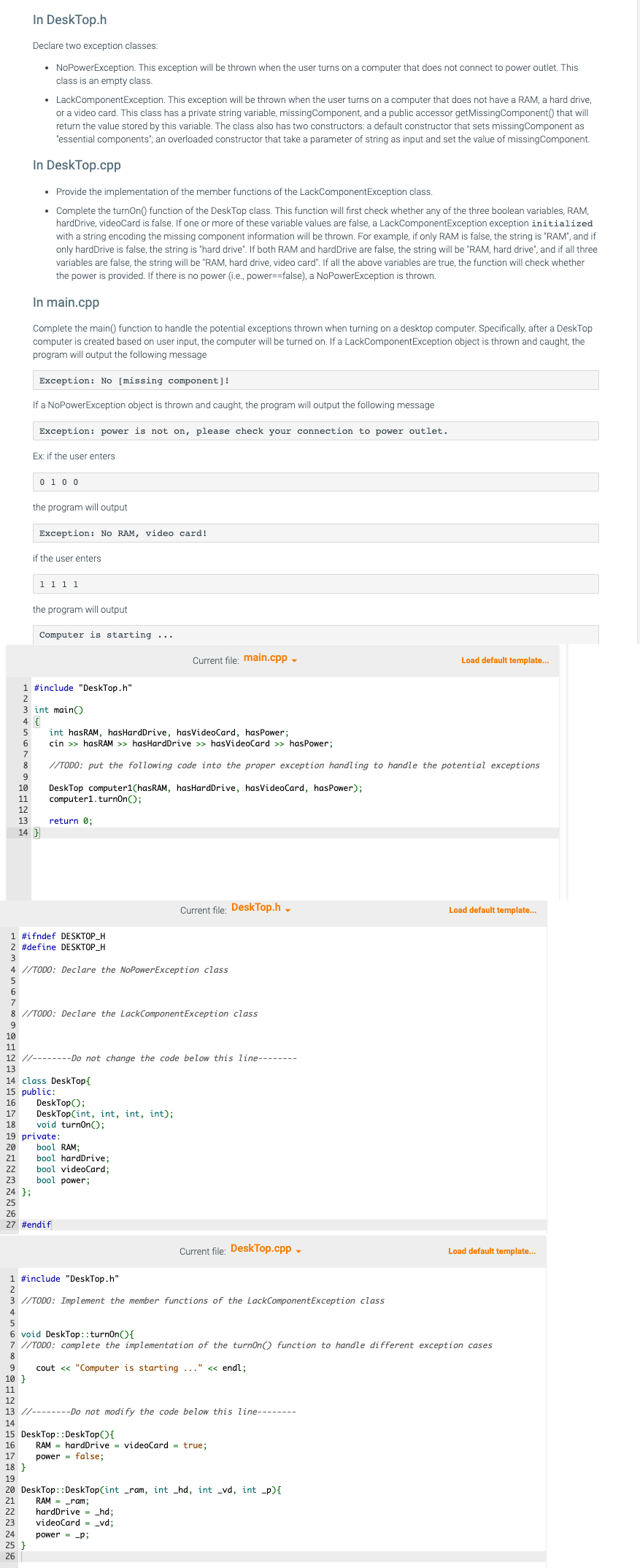
Task: Click the 'power = false;' line
Action: coord(70,1456)
